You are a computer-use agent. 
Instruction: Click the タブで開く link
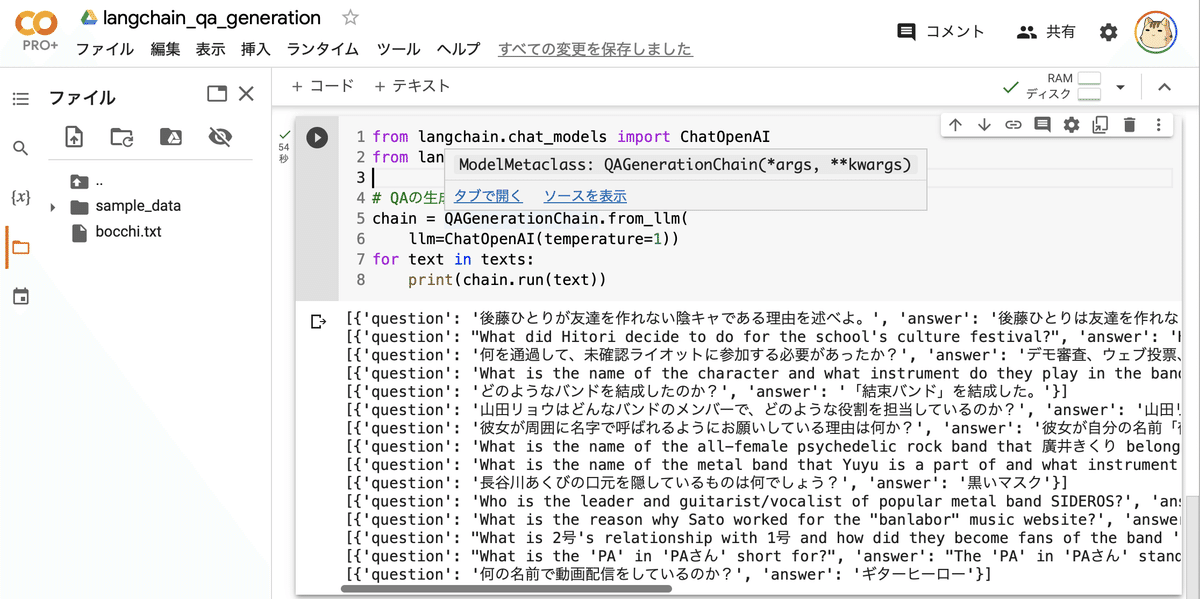click(488, 196)
